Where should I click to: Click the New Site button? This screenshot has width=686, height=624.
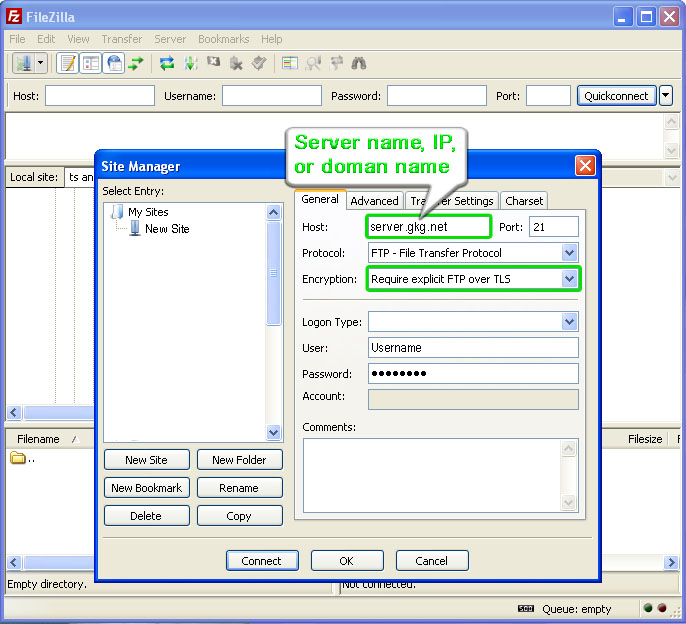coord(147,460)
